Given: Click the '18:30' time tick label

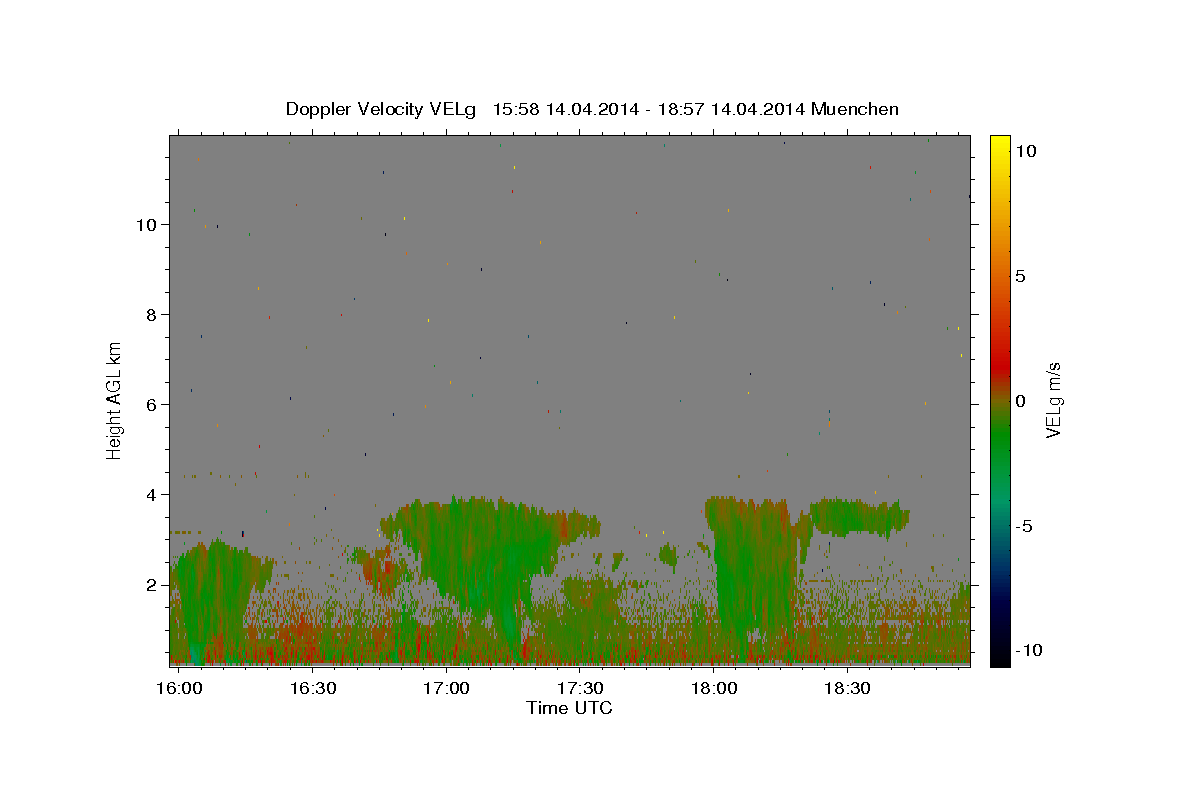Looking at the screenshot, I should pos(846,689).
